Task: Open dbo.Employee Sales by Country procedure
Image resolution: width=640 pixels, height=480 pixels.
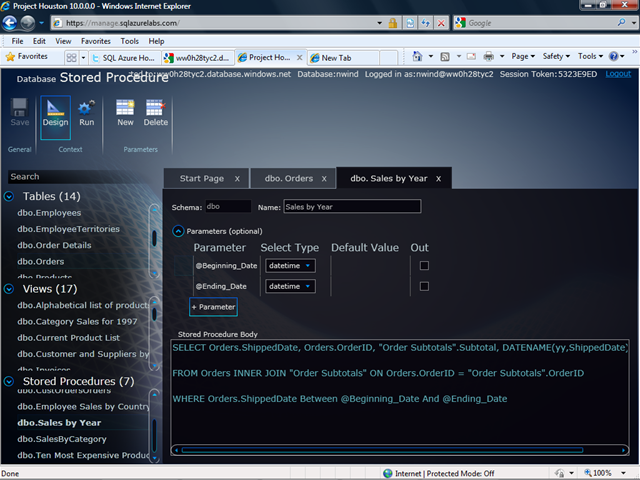Action: click(x=83, y=407)
